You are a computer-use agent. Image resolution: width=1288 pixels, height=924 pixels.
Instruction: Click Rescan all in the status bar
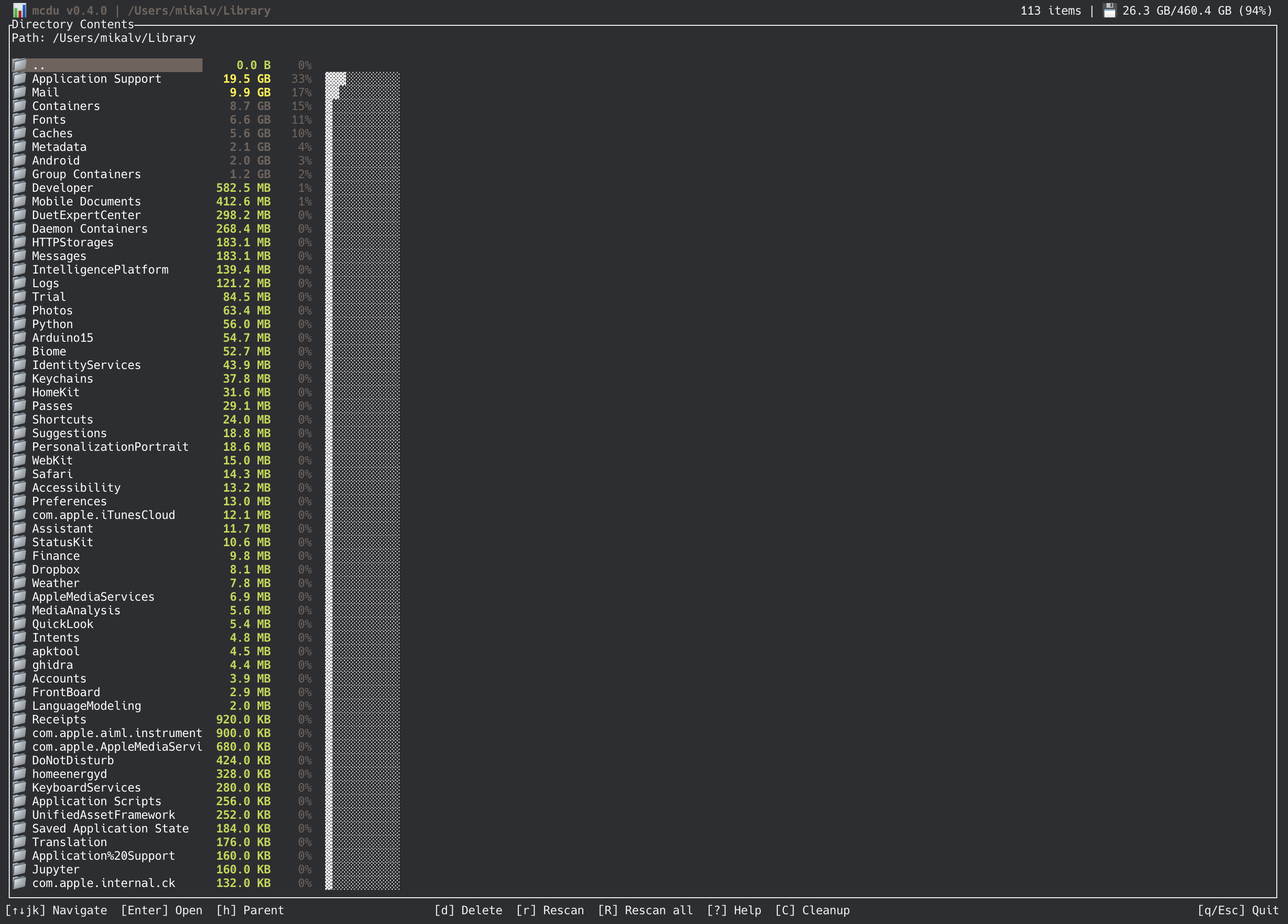pyautogui.click(x=645, y=910)
